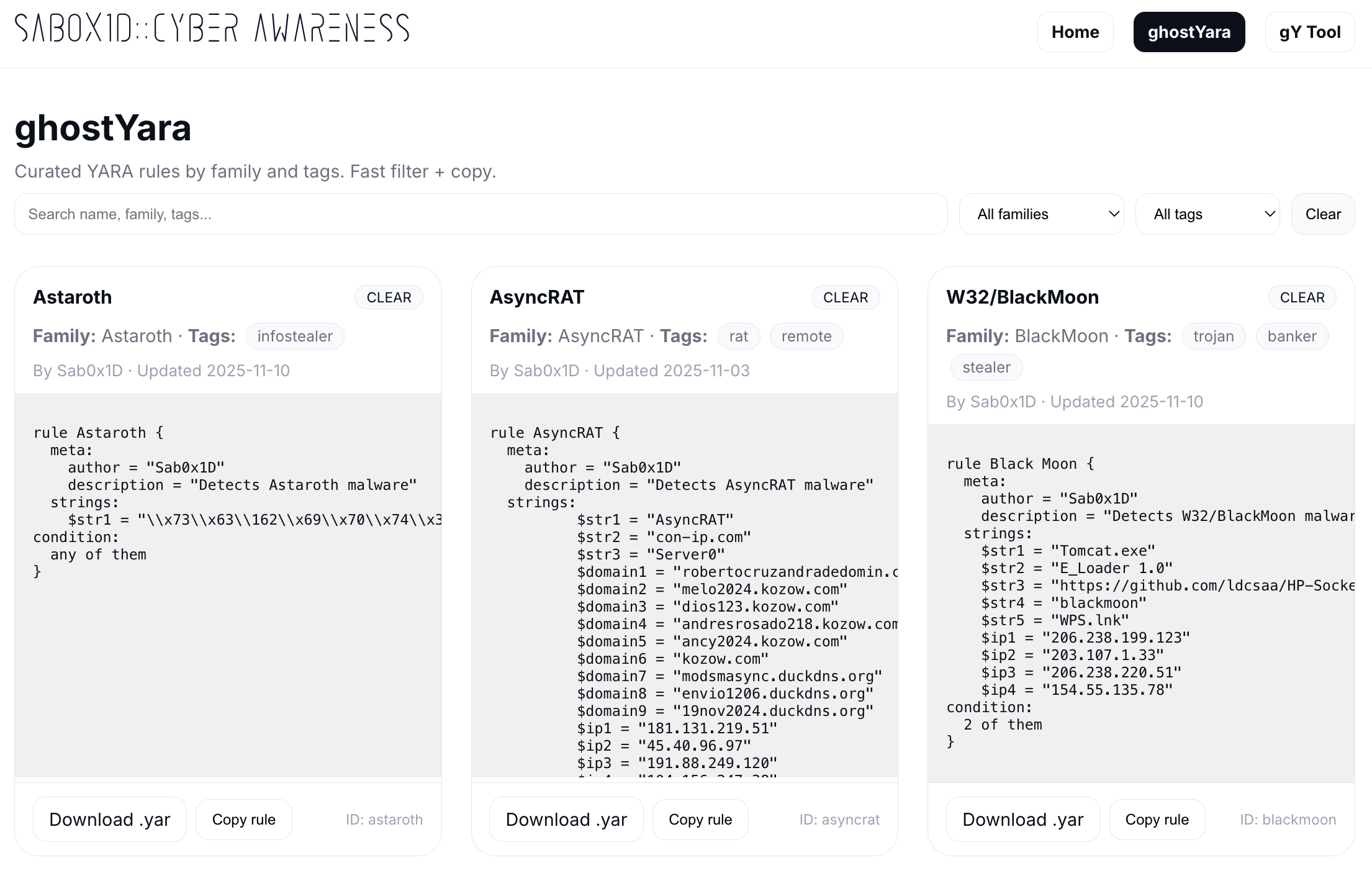Open the gY Tool page
This screenshot has width=1372, height=873.
pos(1309,32)
